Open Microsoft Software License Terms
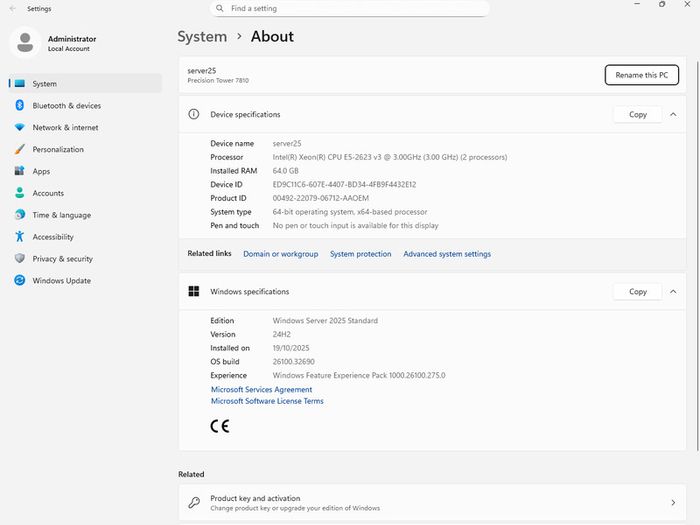The width and height of the screenshot is (700, 525). [x=267, y=401]
